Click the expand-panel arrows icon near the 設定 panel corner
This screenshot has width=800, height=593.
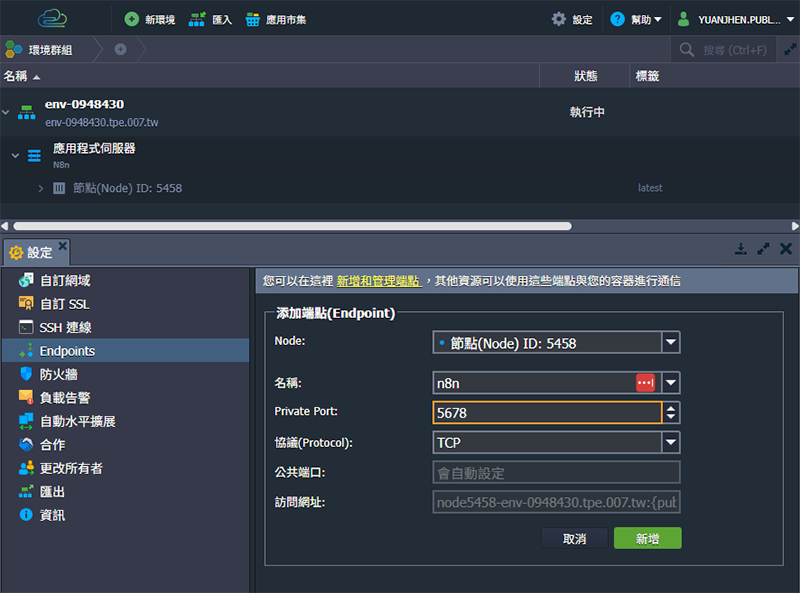point(763,247)
